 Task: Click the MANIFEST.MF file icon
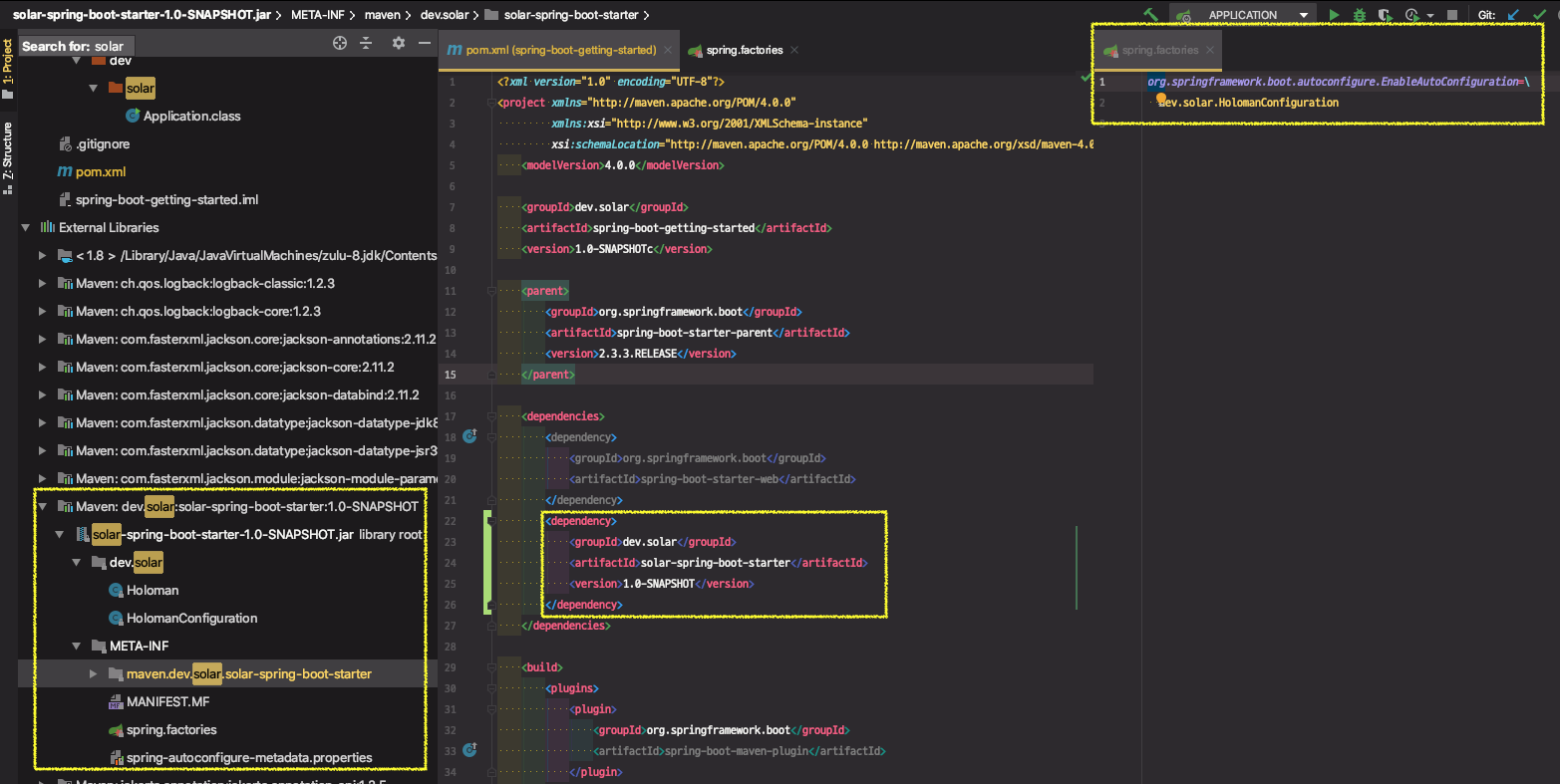(x=116, y=701)
